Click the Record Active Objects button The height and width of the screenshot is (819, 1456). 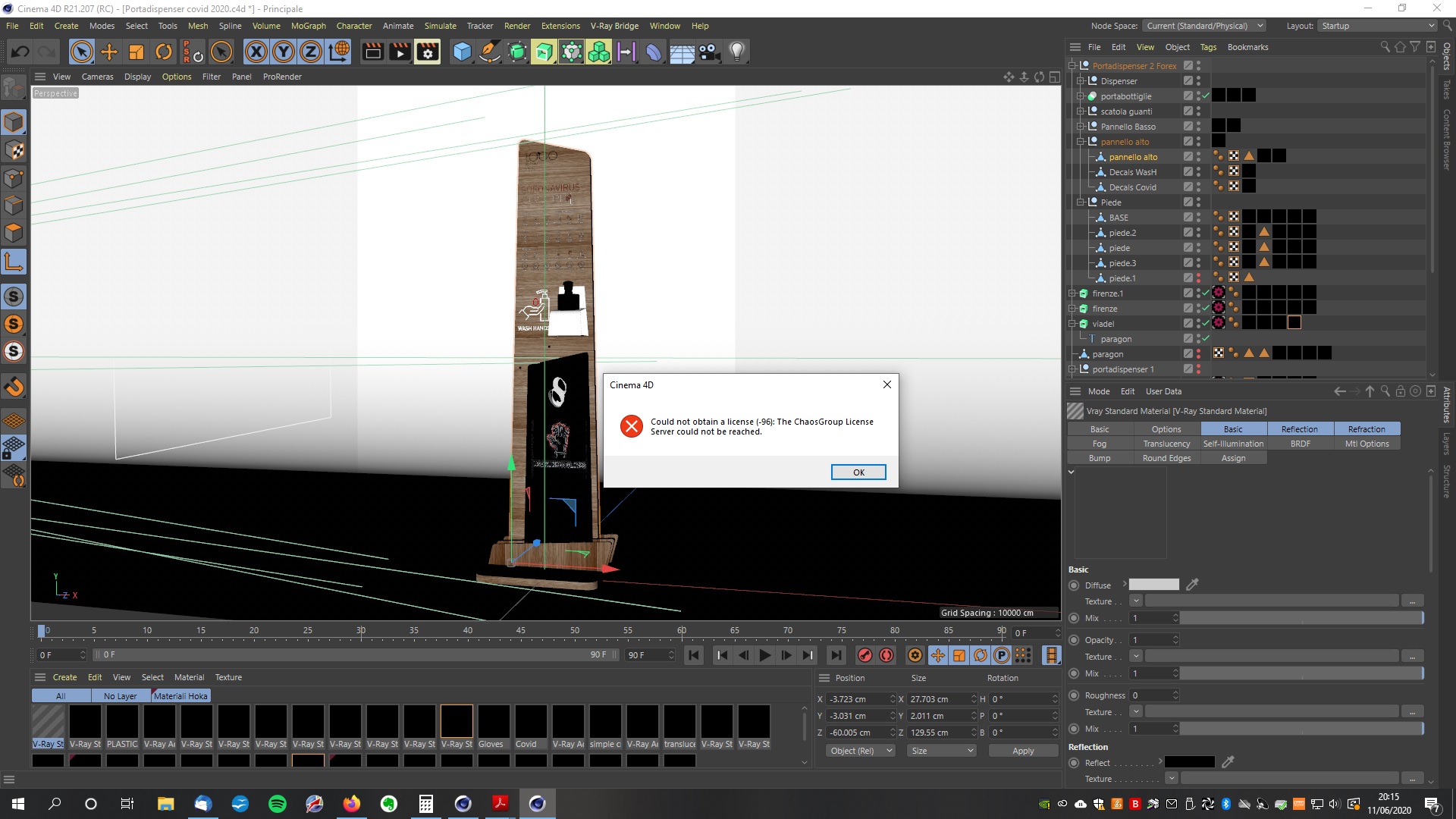tap(865, 655)
